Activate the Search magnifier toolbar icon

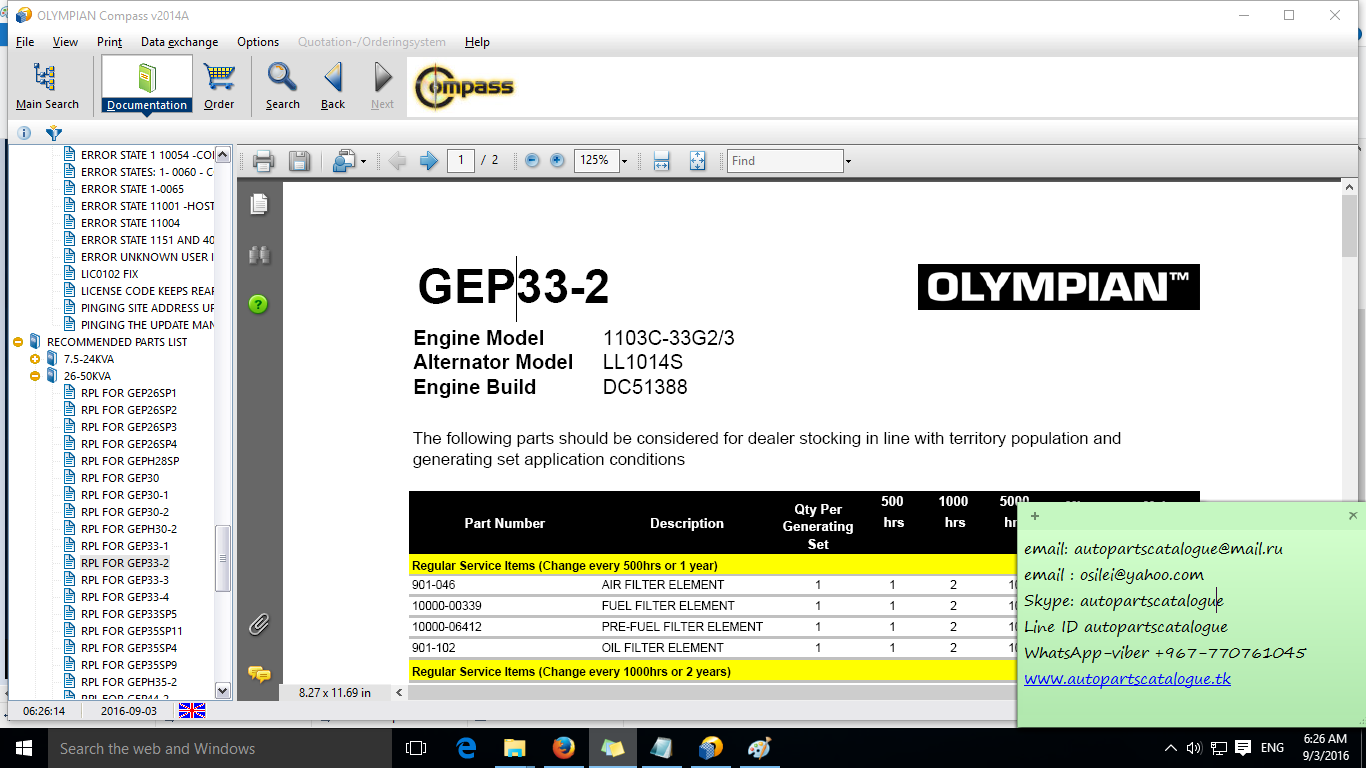(x=281, y=84)
